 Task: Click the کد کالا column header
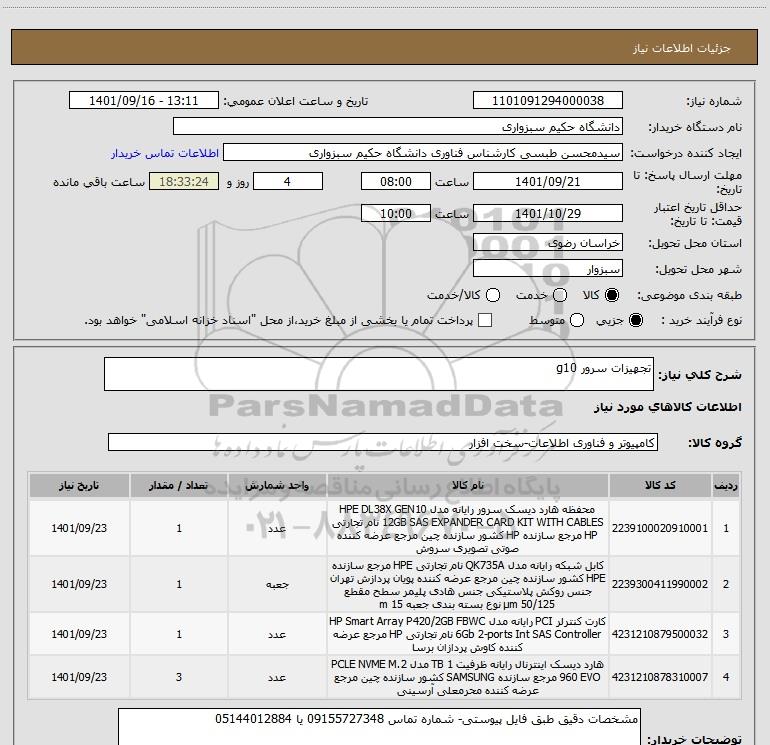[660, 486]
